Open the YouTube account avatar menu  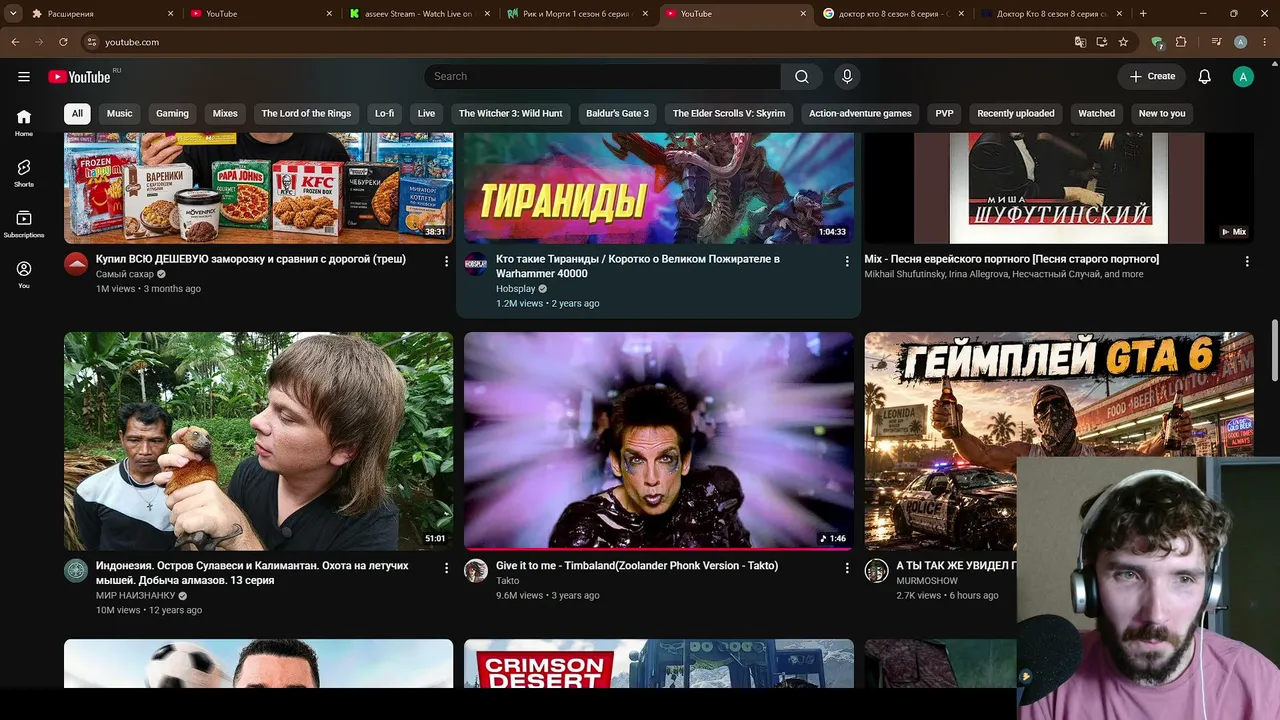[1243, 77]
